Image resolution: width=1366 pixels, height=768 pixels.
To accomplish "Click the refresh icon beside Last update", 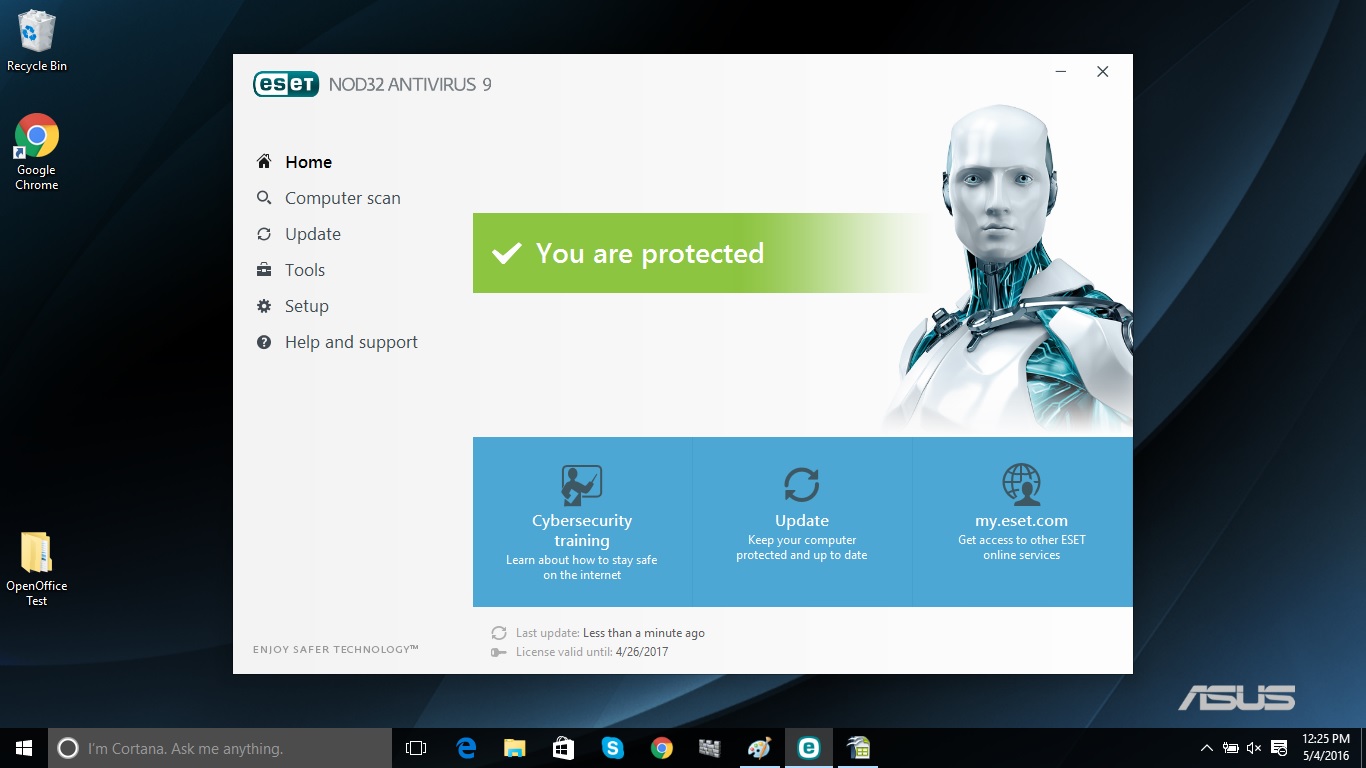I will (499, 633).
